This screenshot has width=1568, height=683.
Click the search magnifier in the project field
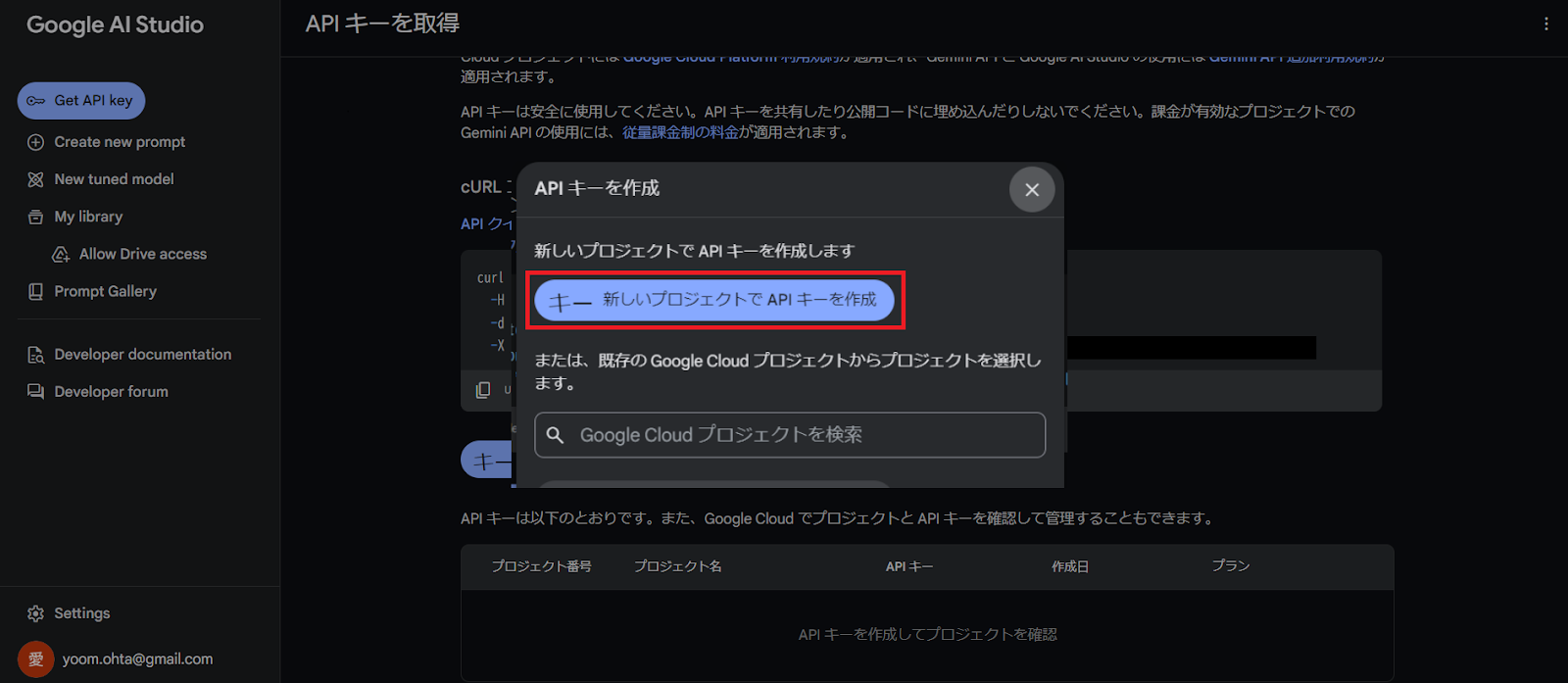(x=555, y=435)
